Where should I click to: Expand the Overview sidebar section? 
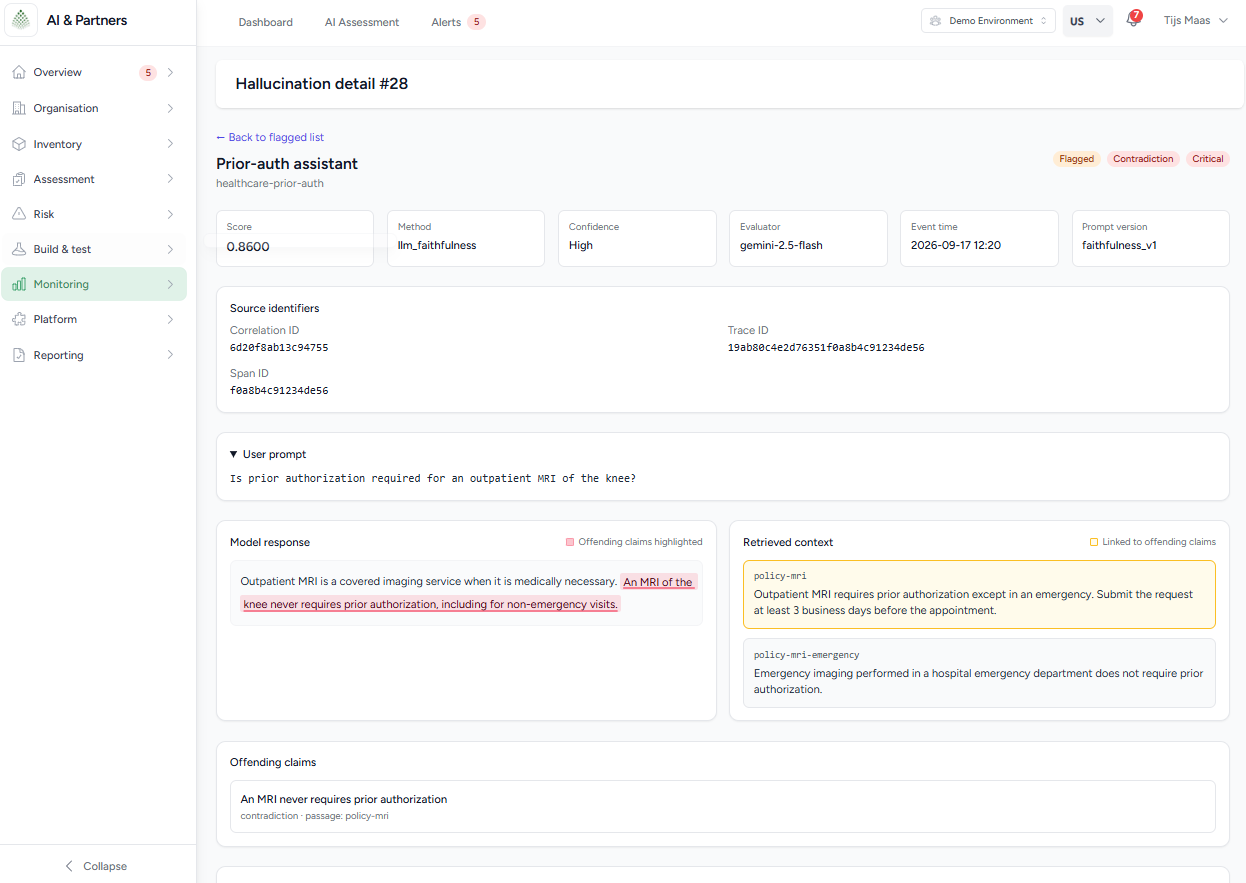(170, 72)
